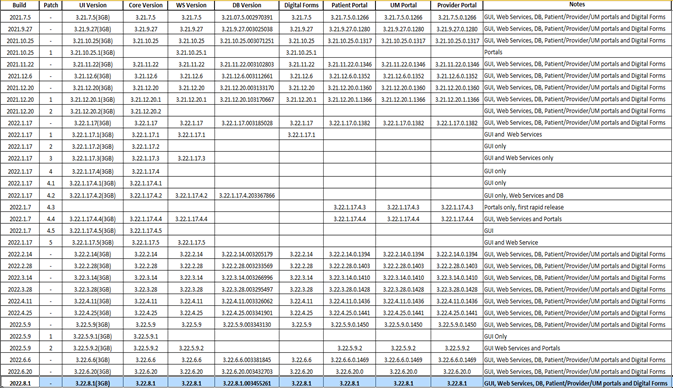The height and width of the screenshot is (388, 673).
Task: Select the WS Version header cell
Action: click(191, 6)
